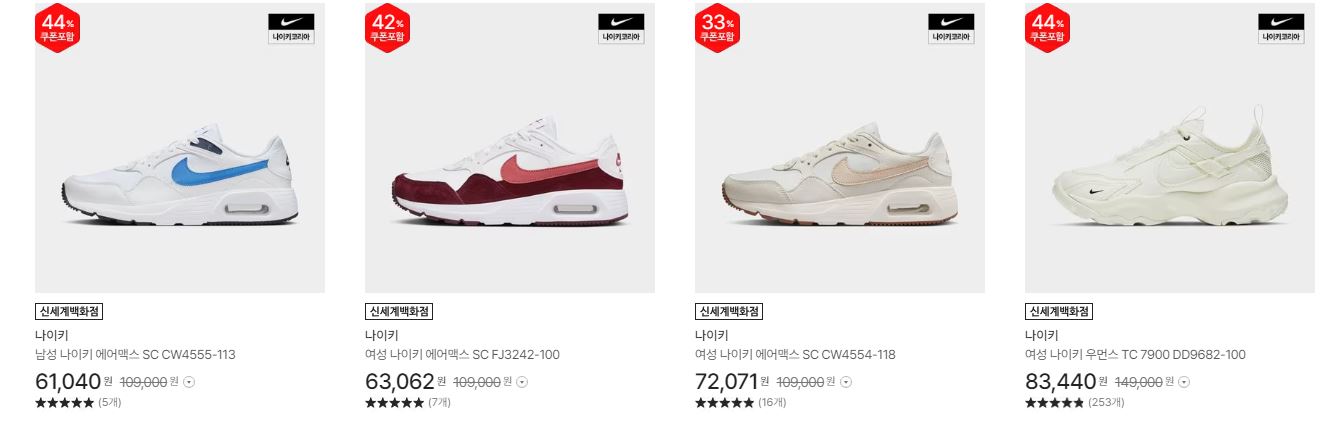Click the white and blue Air Max shoe image

pyautogui.click(x=180, y=148)
